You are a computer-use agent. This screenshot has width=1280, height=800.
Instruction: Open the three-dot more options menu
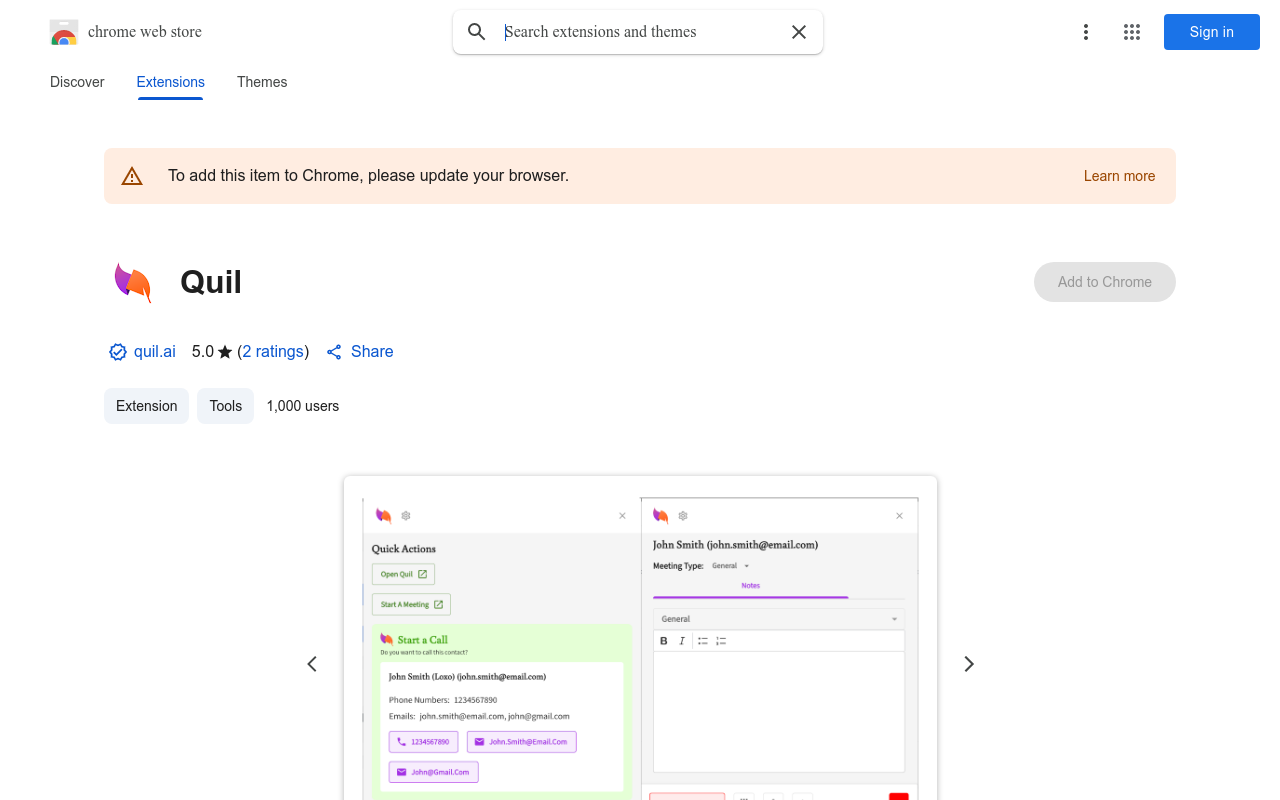click(1086, 32)
